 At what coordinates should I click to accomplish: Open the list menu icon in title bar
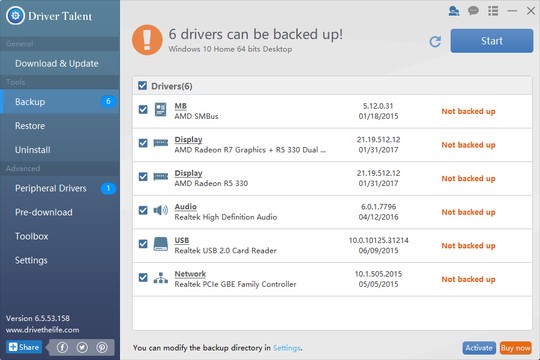493,11
